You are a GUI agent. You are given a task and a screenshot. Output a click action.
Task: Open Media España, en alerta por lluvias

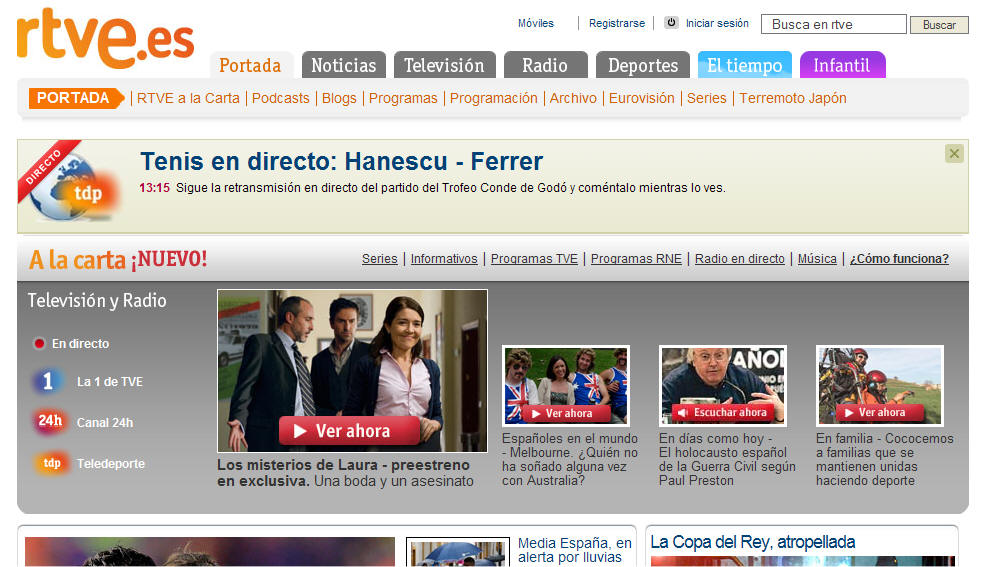[575, 550]
